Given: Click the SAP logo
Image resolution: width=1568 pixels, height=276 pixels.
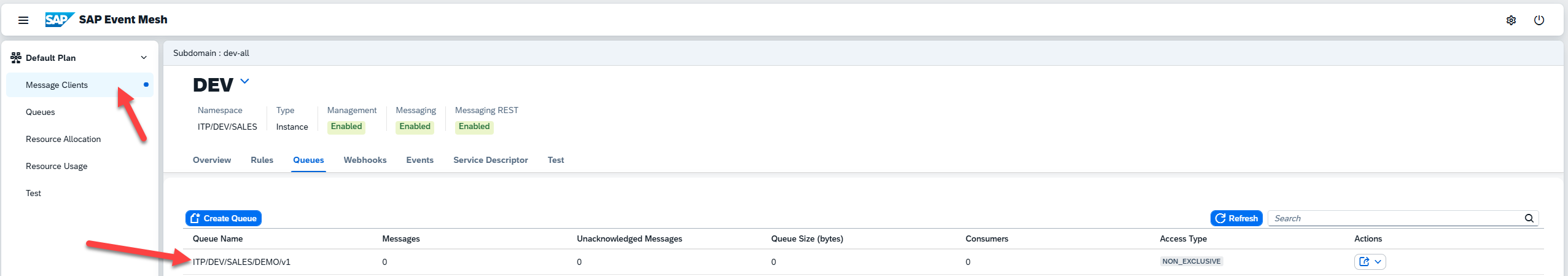Looking at the screenshot, I should pos(60,20).
